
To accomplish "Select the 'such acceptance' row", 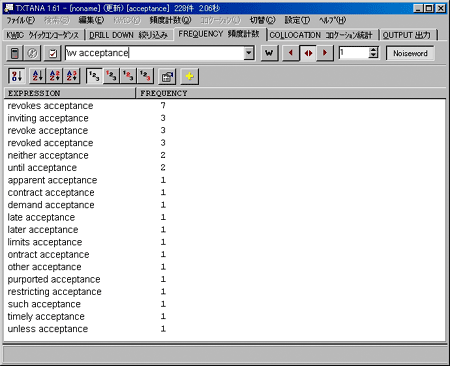I will 224,304.
